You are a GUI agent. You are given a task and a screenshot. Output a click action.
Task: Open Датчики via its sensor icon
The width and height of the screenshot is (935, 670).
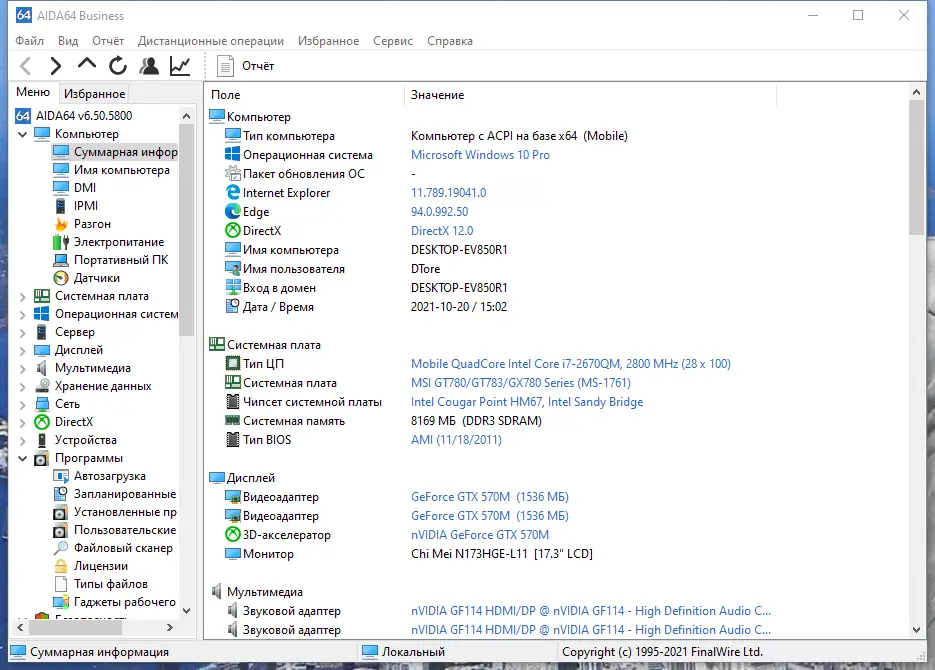[x=62, y=277]
